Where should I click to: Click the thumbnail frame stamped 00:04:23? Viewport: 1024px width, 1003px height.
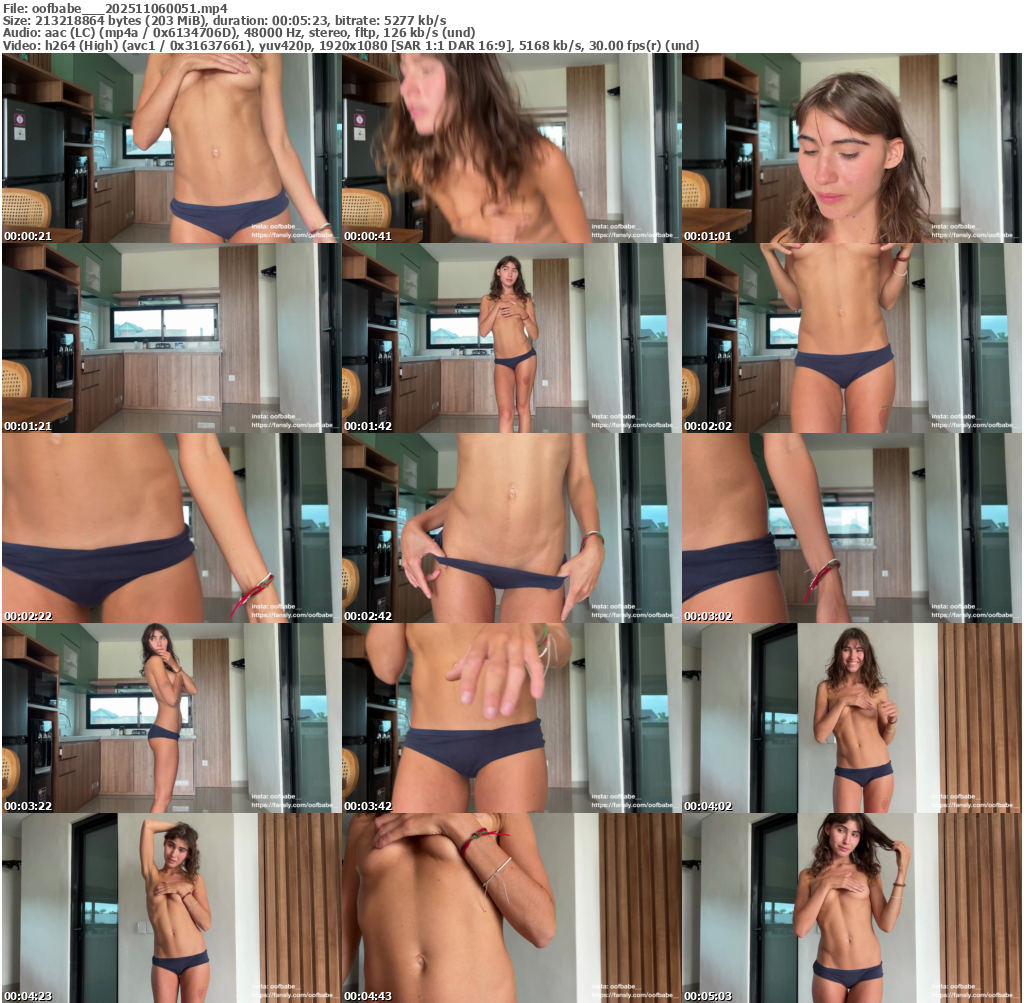coord(172,908)
